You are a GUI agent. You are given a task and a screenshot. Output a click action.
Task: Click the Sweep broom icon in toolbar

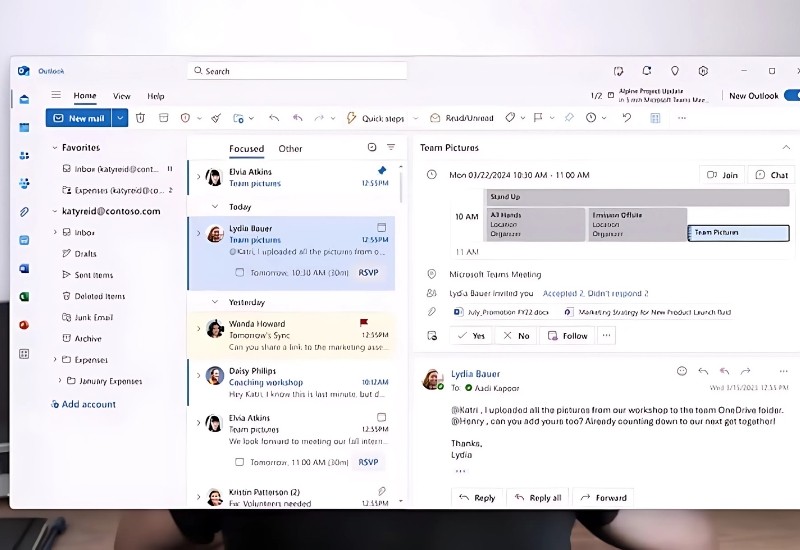click(216, 118)
